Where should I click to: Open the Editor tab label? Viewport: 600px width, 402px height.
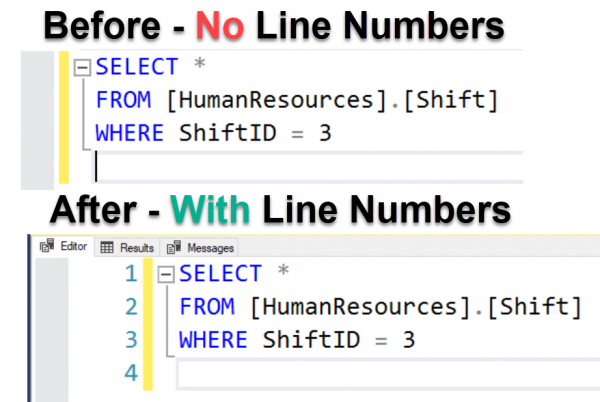coord(73,247)
